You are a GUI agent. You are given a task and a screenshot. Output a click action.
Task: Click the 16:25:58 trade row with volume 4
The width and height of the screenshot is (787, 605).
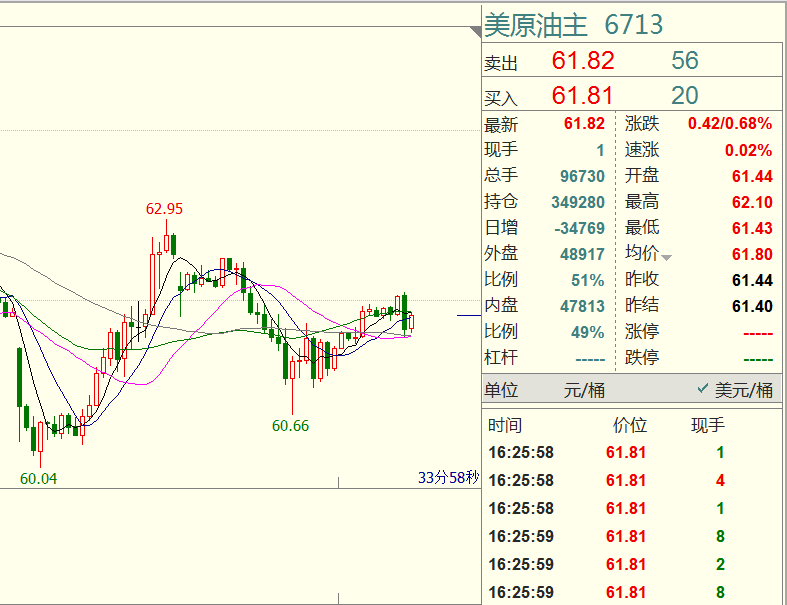[x=631, y=480]
